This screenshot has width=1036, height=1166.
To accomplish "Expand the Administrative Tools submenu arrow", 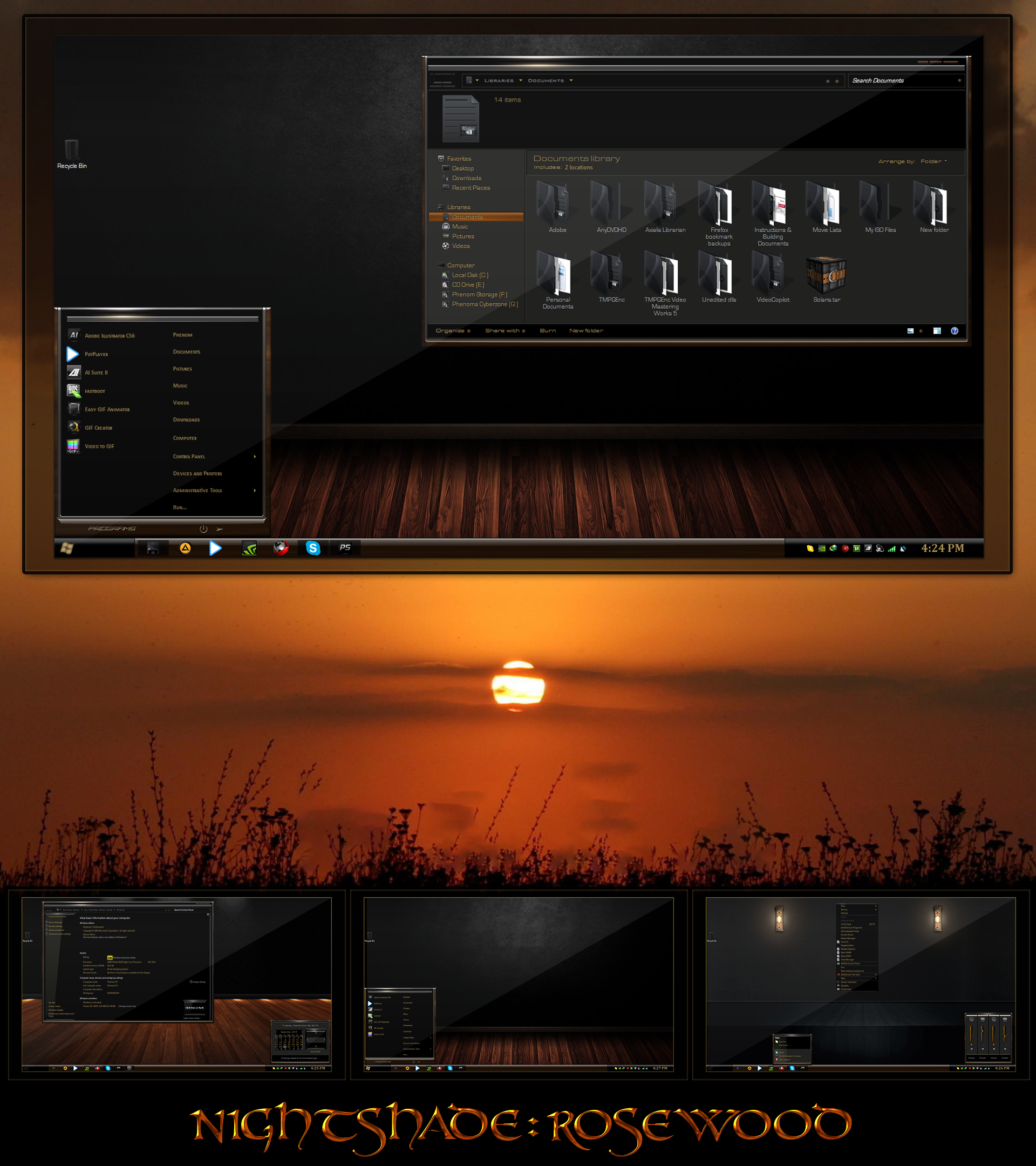I will (x=255, y=491).
